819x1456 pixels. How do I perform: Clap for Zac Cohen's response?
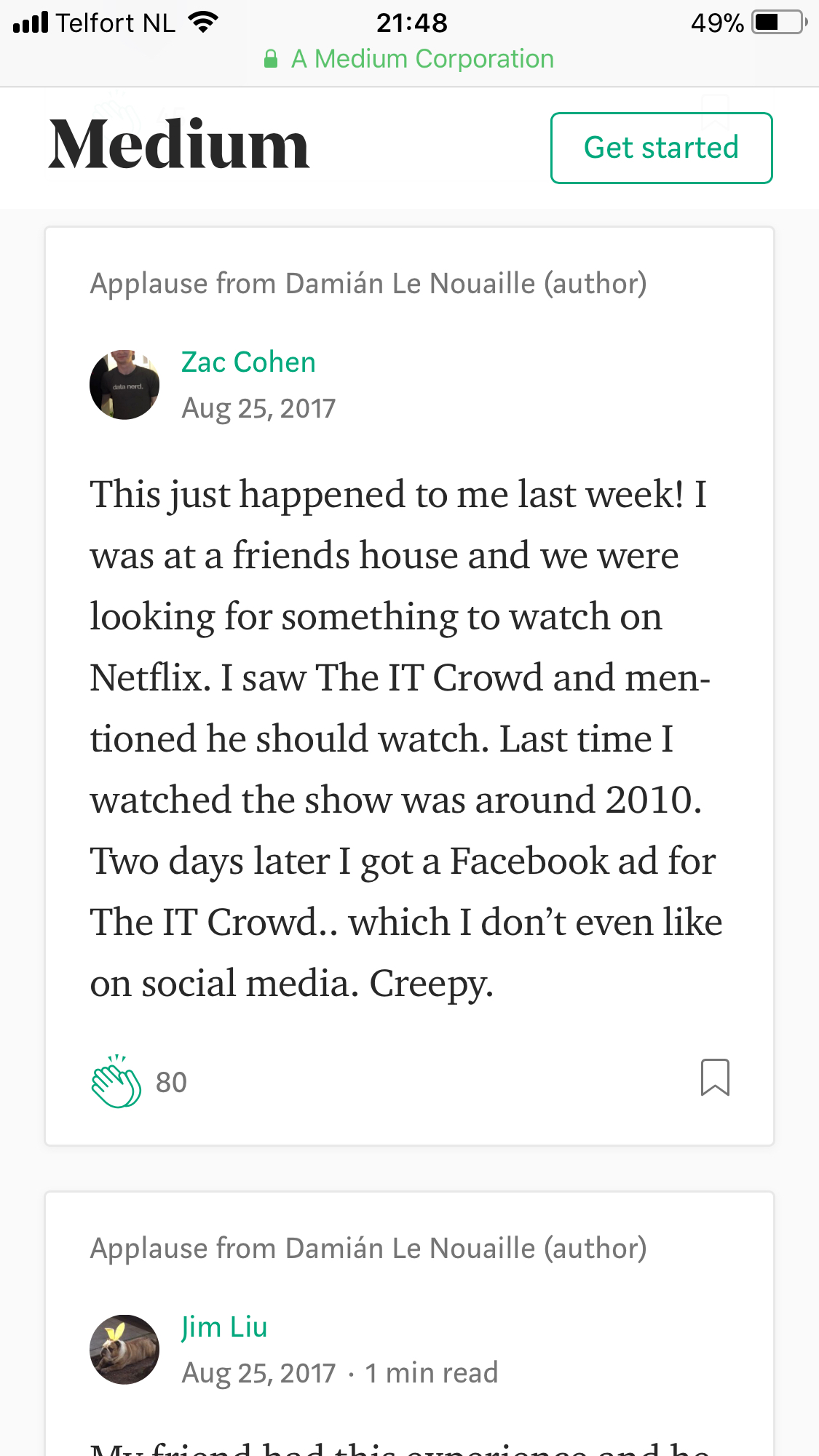pyautogui.click(x=116, y=1082)
